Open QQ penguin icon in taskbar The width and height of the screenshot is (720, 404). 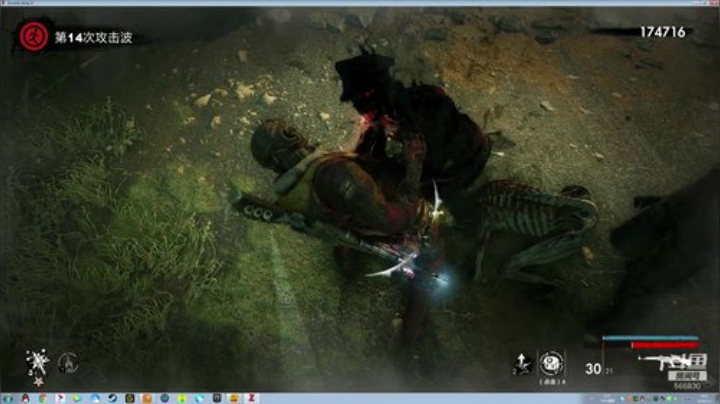[x=26, y=398]
